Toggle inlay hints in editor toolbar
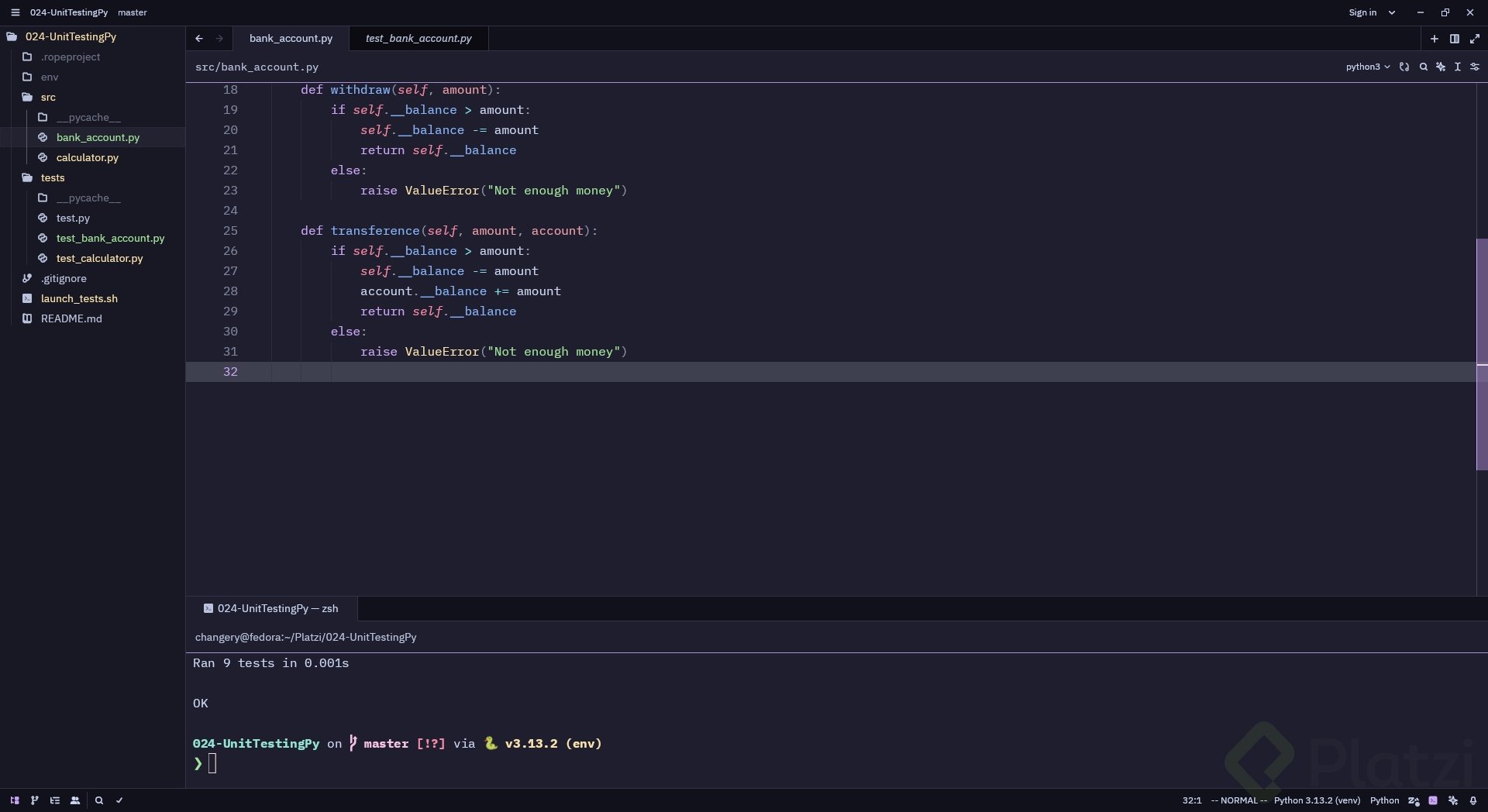This screenshot has width=1488, height=812. [x=1404, y=67]
